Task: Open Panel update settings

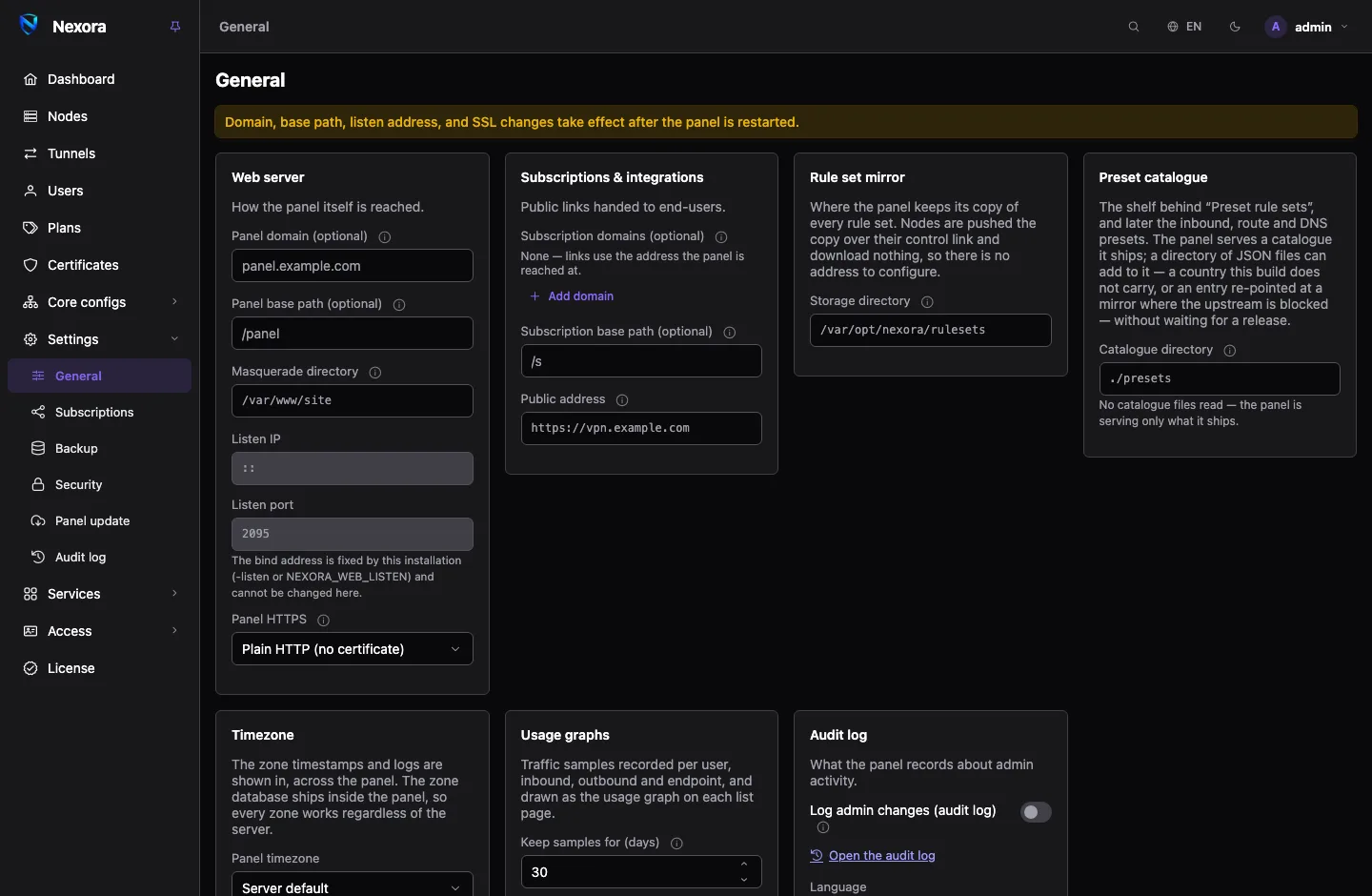Action: 100,521
